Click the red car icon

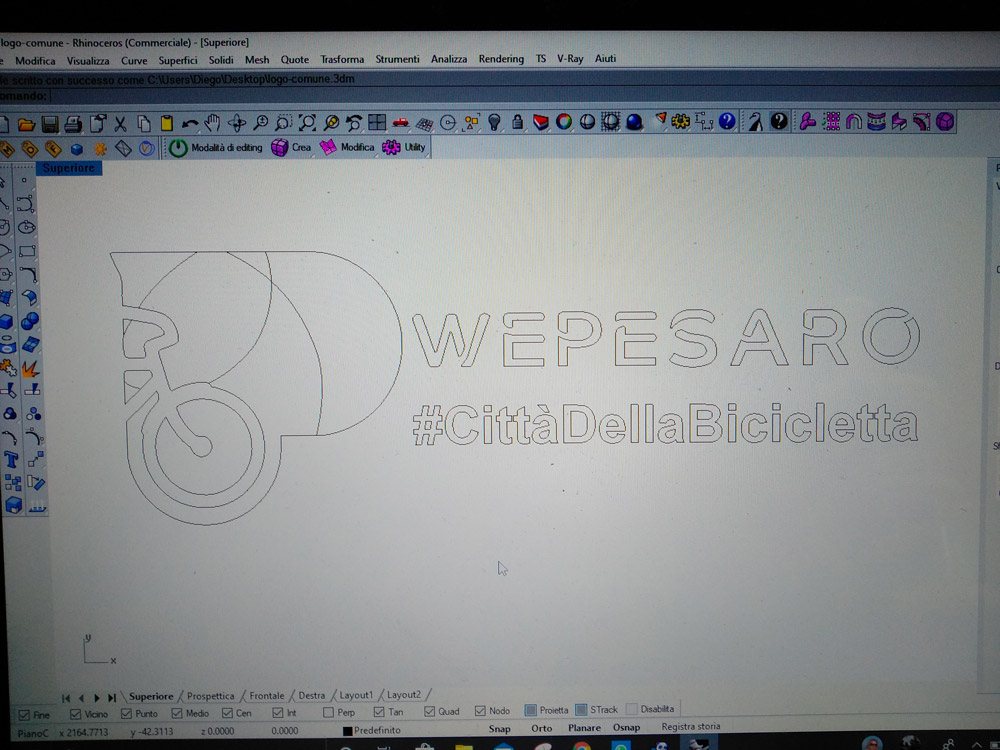pos(401,122)
